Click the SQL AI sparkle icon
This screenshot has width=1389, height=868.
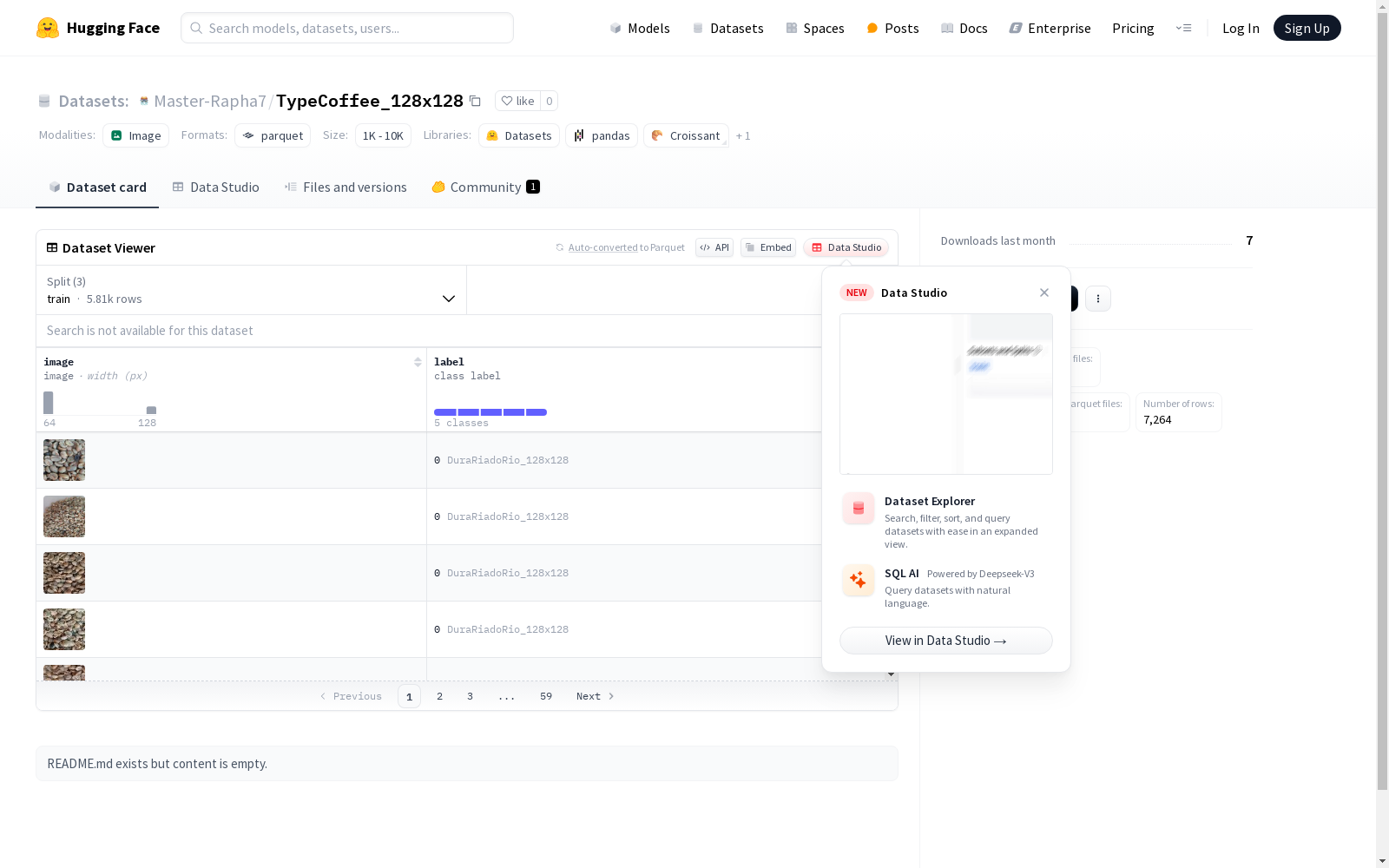point(859,580)
